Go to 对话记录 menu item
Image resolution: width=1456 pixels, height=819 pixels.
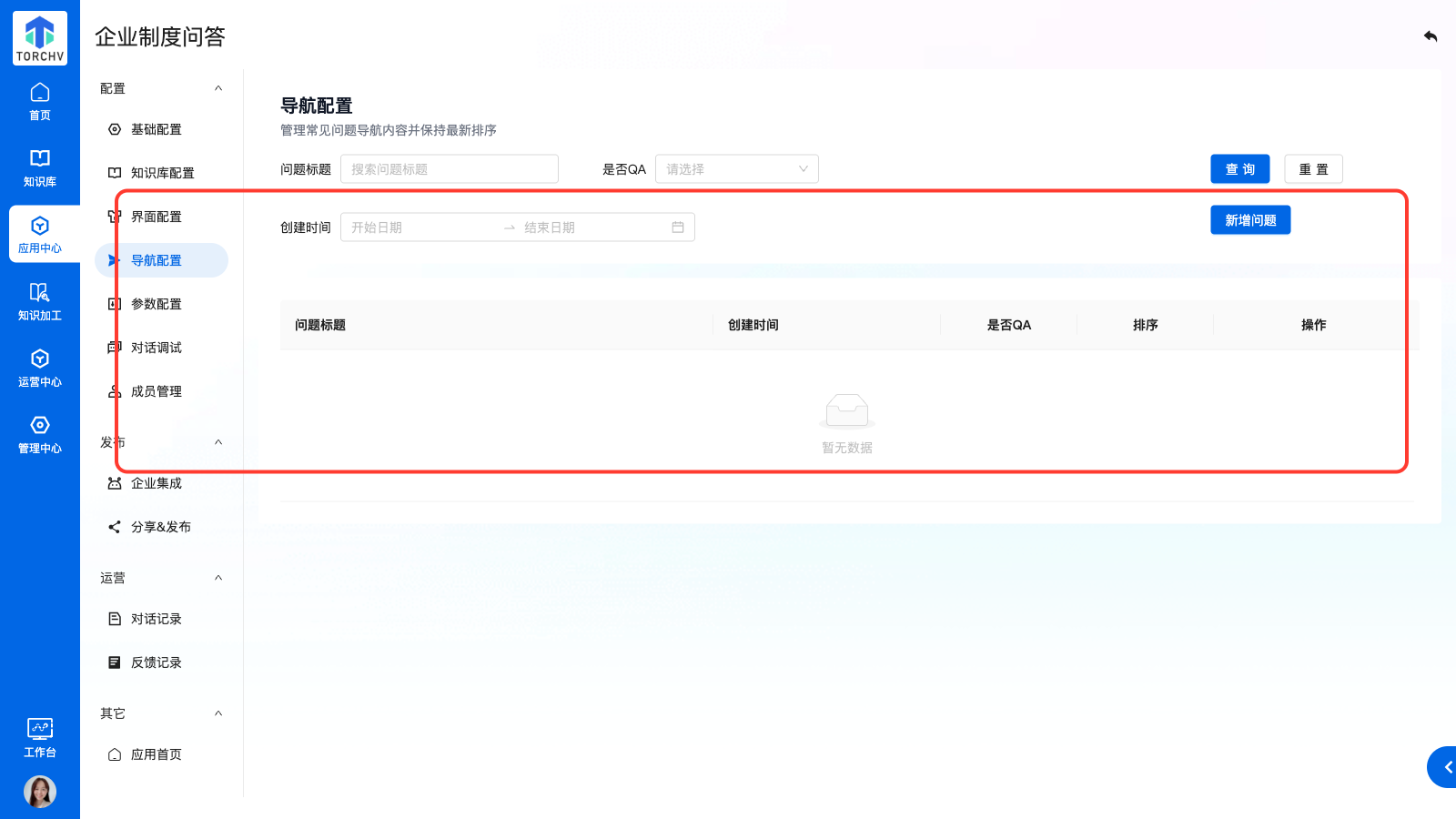[156, 619]
